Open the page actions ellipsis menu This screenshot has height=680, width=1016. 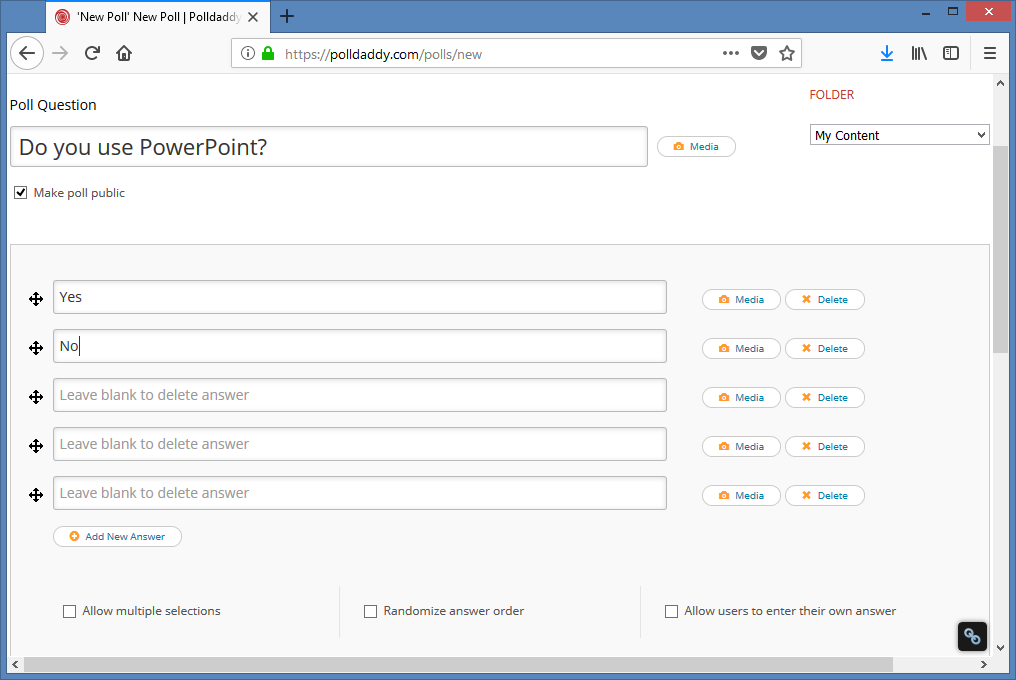tap(731, 54)
